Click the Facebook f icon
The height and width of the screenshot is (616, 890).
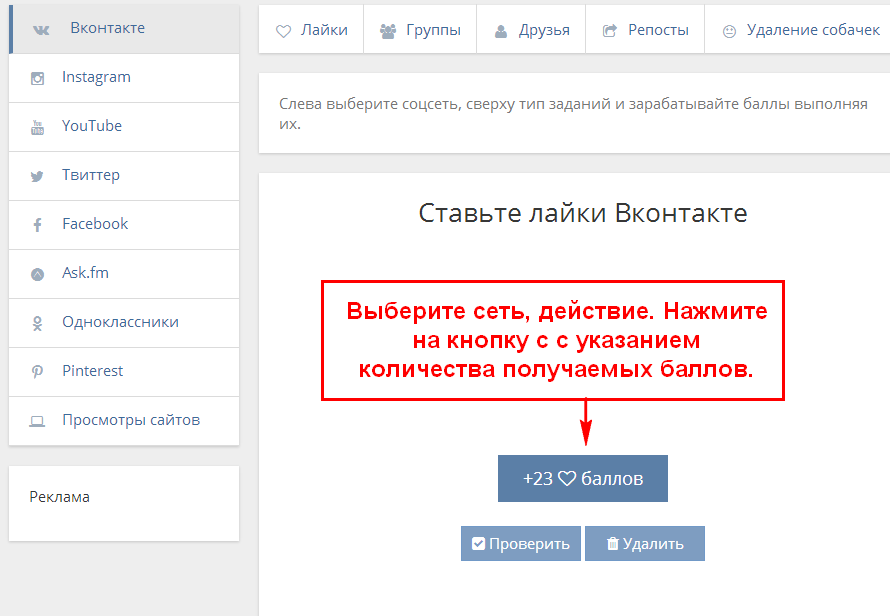[x=37, y=225]
